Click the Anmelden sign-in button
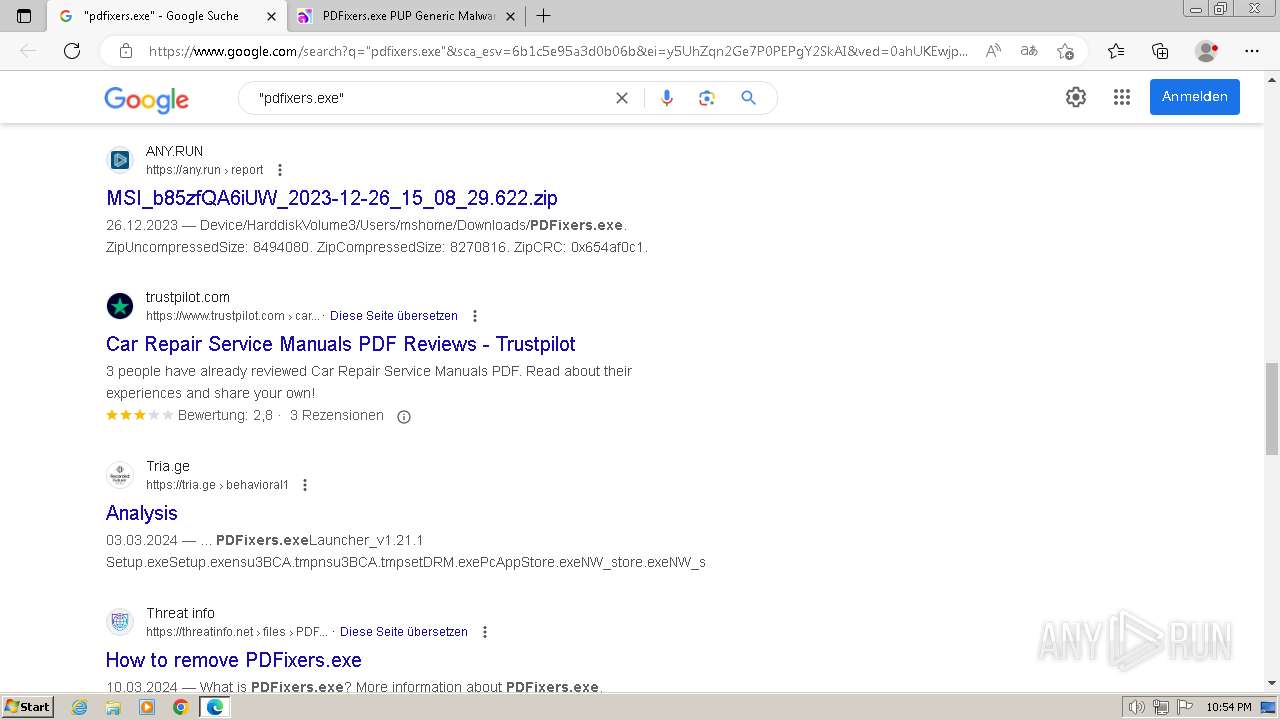Screen dimensions: 1280x720 [1195, 97]
